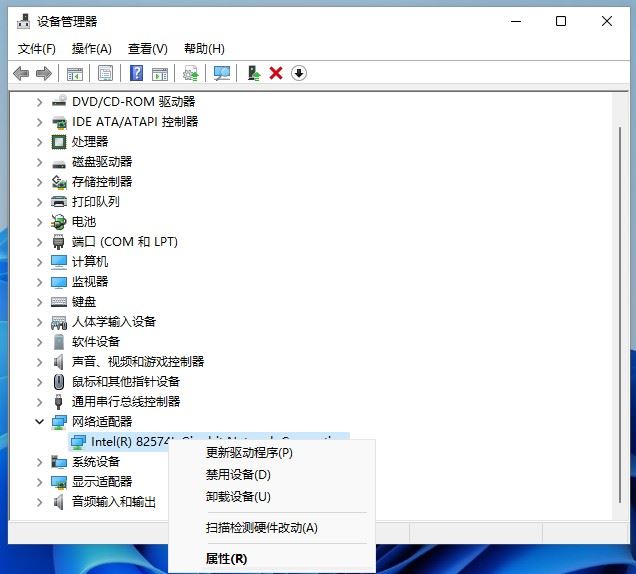This screenshot has height=574, width=636.
Task: Click the scan for hardware changes monitor icon
Action: click(222, 73)
